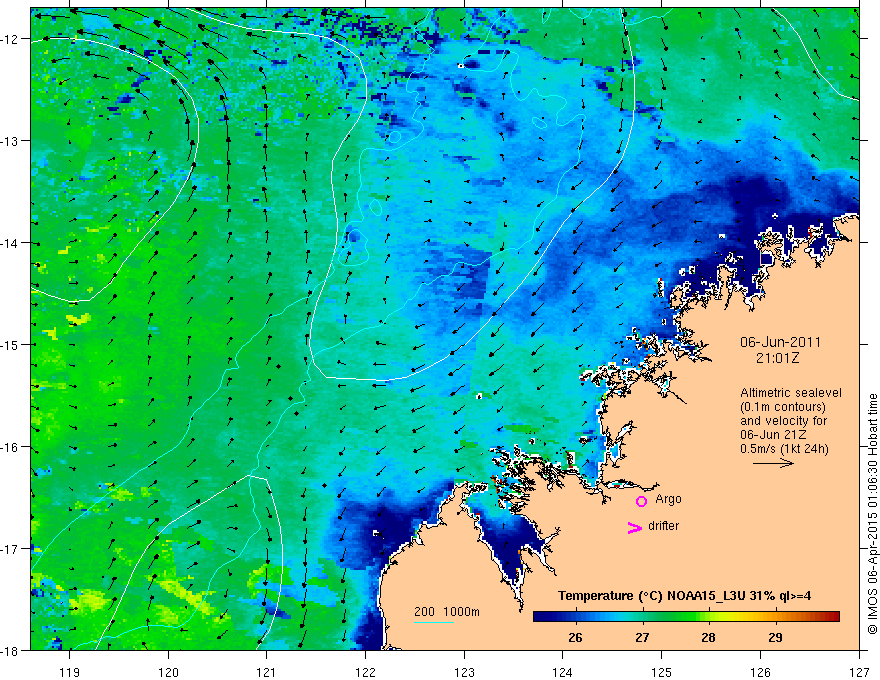Click the longitude label '126'
Image resolution: width=880 pixels, height=680 pixels.
760,672
